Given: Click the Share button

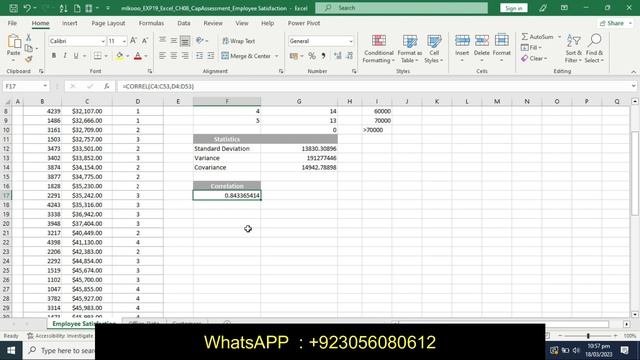Looking at the screenshot, I should coord(615,23).
